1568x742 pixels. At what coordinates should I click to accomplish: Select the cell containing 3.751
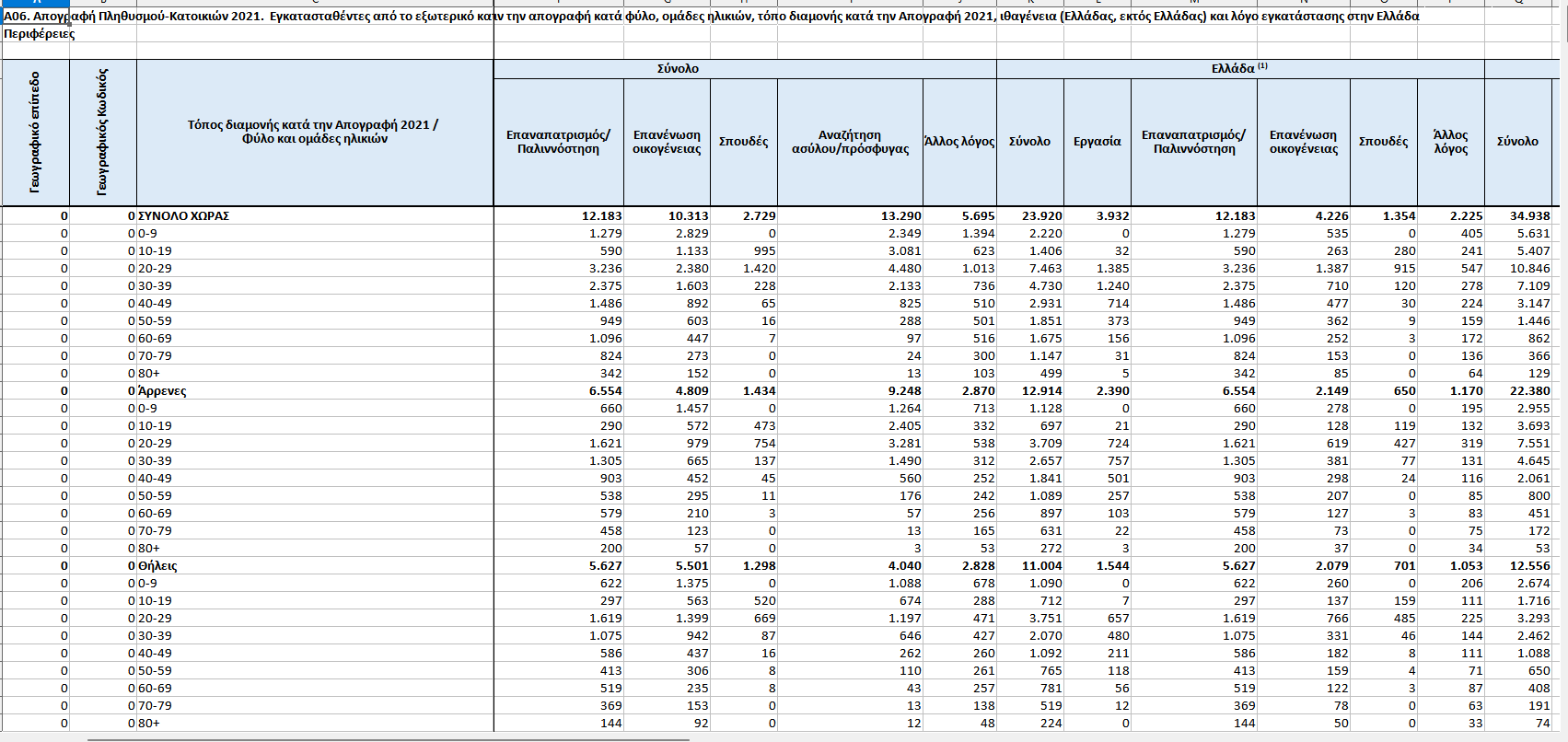point(1030,619)
